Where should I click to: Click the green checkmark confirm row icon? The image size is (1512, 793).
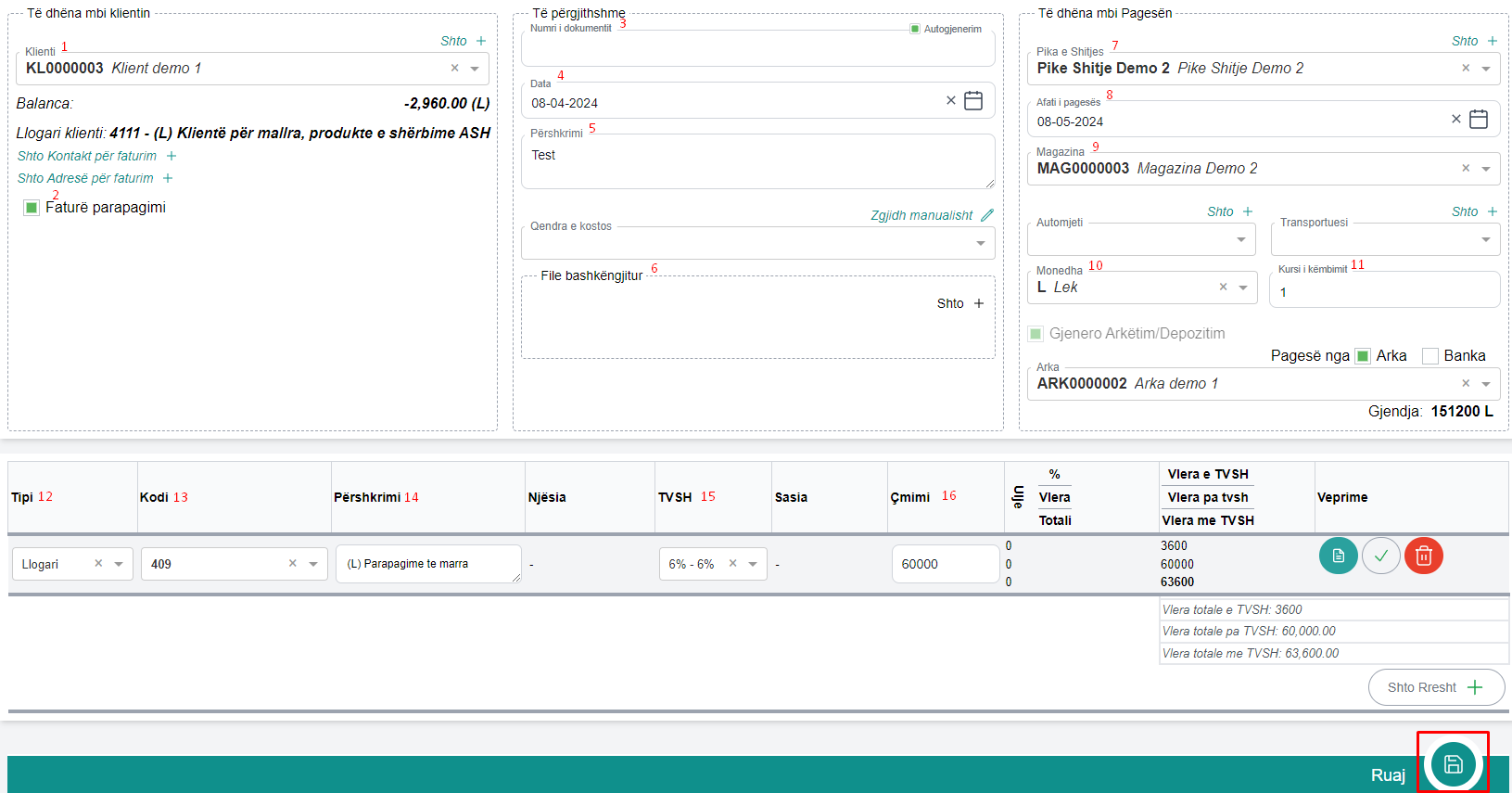[x=1381, y=556]
